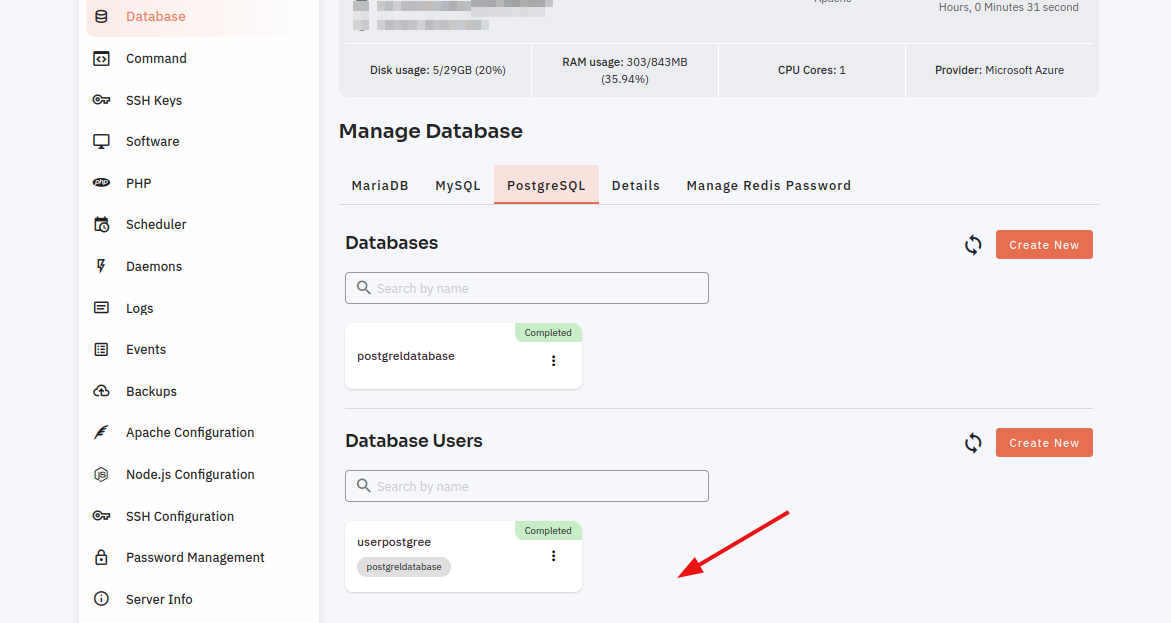Open options menu for postgreldatabase
The height and width of the screenshot is (623, 1171).
pyautogui.click(x=553, y=361)
